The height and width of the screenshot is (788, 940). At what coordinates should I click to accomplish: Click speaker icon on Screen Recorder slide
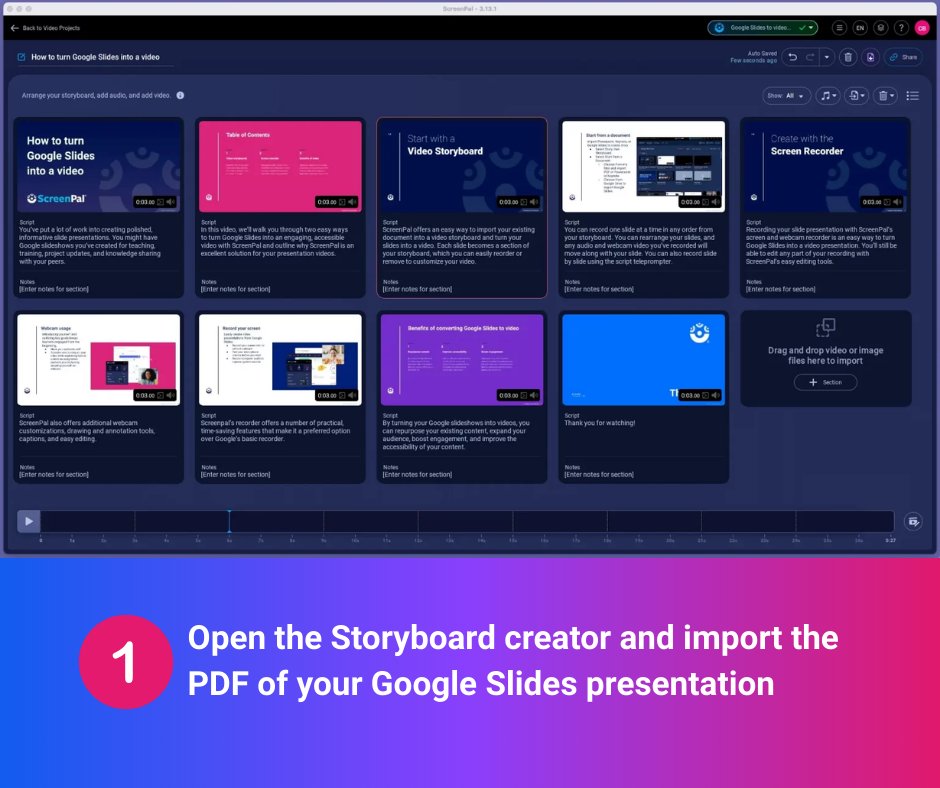(x=897, y=202)
